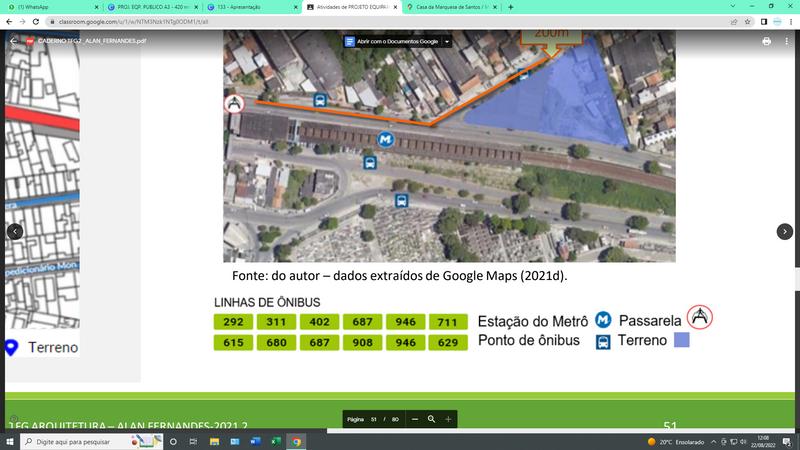Open the Mail app on taskbar
Screen dimensions: 800x450
tap(235, 442)
